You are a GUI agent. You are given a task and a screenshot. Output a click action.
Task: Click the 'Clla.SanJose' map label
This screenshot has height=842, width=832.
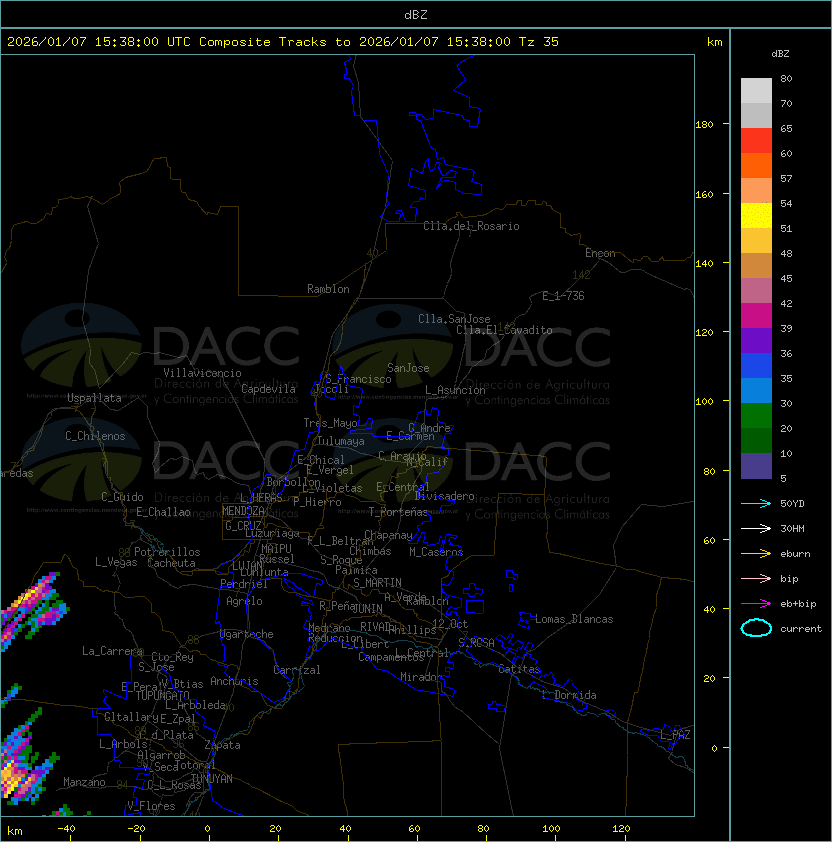454,319
